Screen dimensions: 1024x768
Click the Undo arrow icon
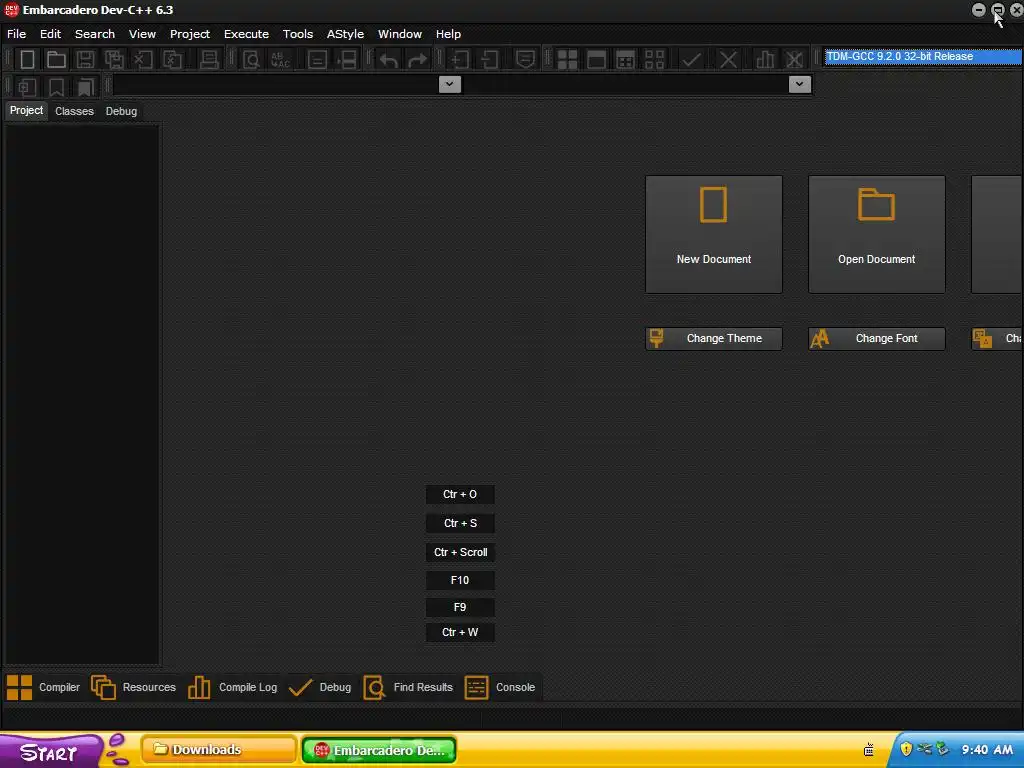coord(389,59)
